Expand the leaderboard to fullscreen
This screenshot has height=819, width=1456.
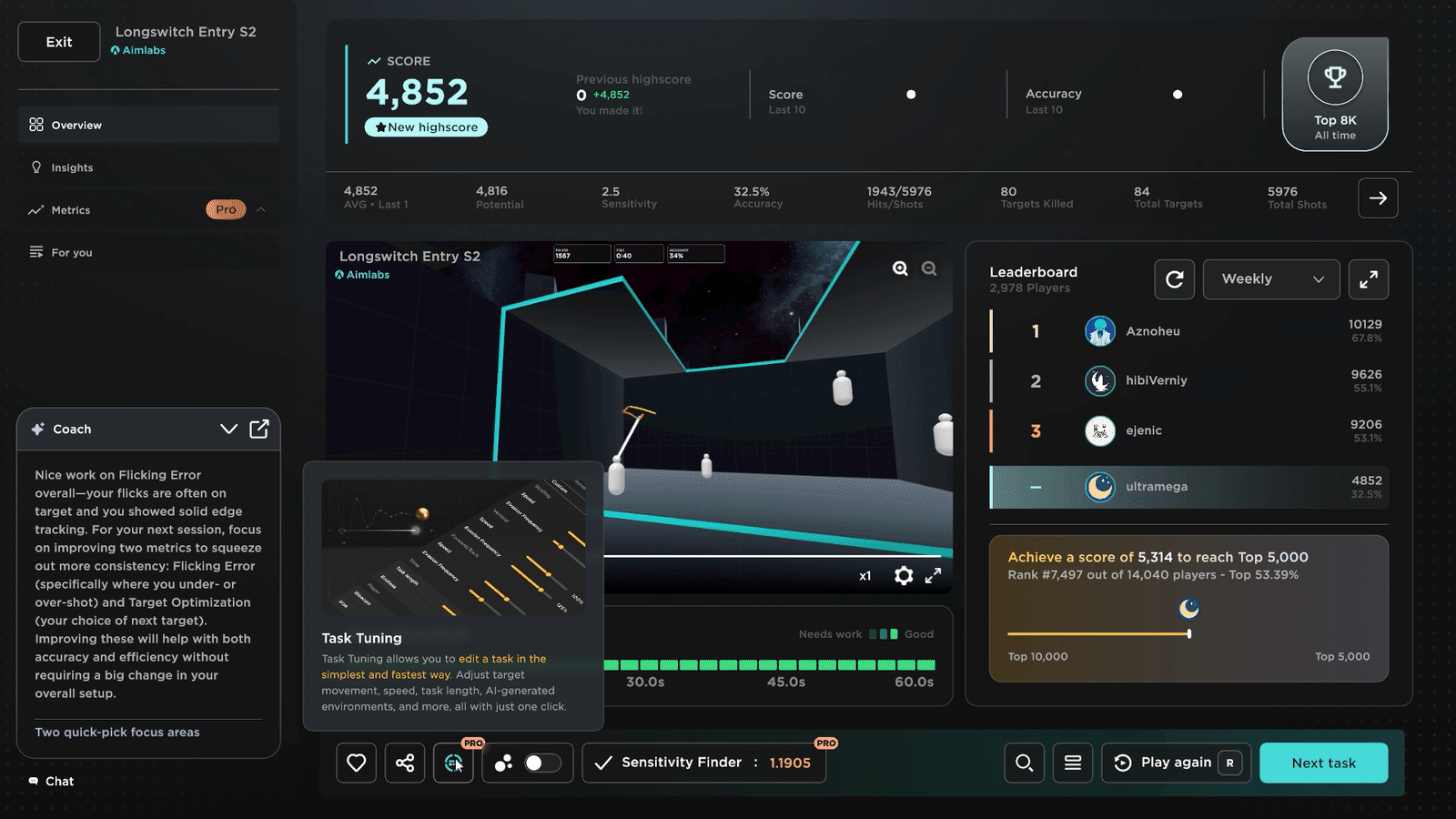(1369, 279)
